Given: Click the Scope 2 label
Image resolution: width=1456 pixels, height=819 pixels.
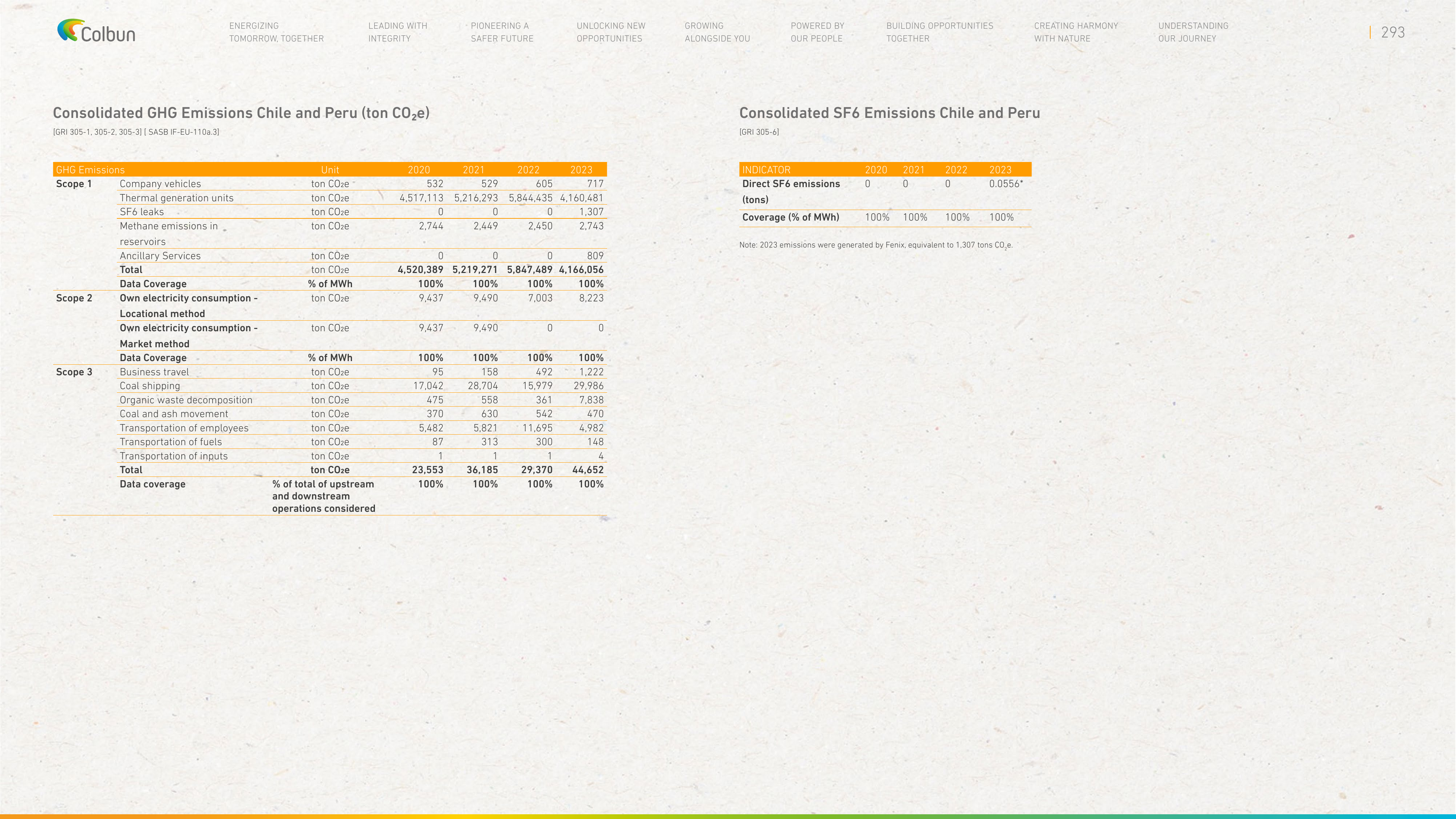Looking at the screenshot, I should pos(74,298).
